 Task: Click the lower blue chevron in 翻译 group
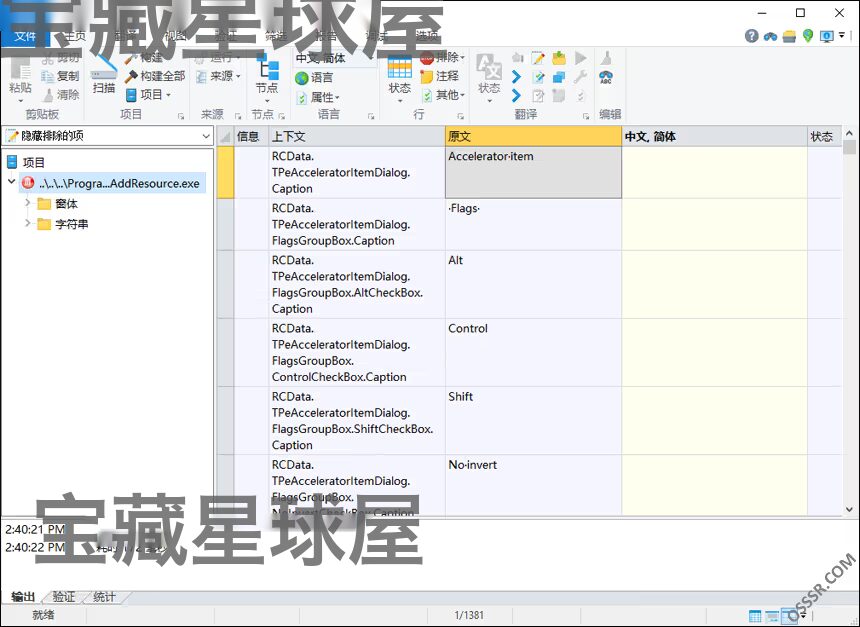coord(516,95)
